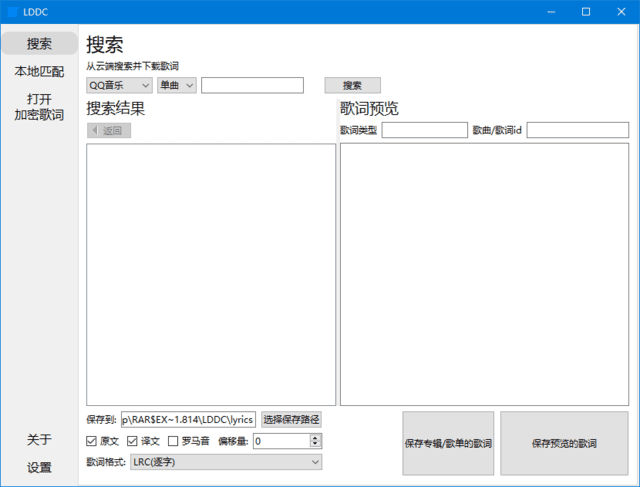Click 保存专辑/歌单的歌词 button
The width and height of the screenshot is (640, 487).
click(x=448, y=442)
